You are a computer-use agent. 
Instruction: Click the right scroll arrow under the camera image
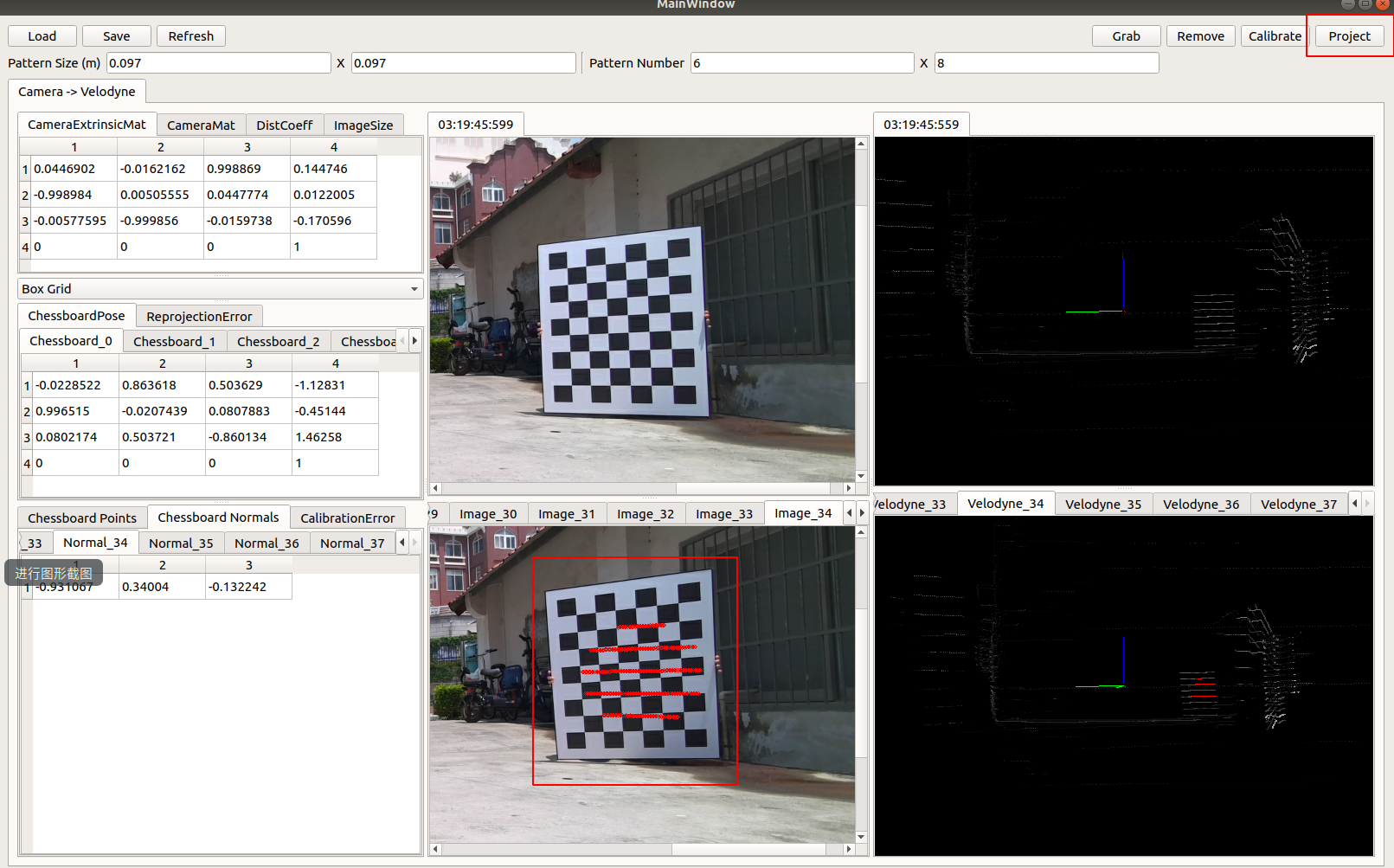click(849, 488)
